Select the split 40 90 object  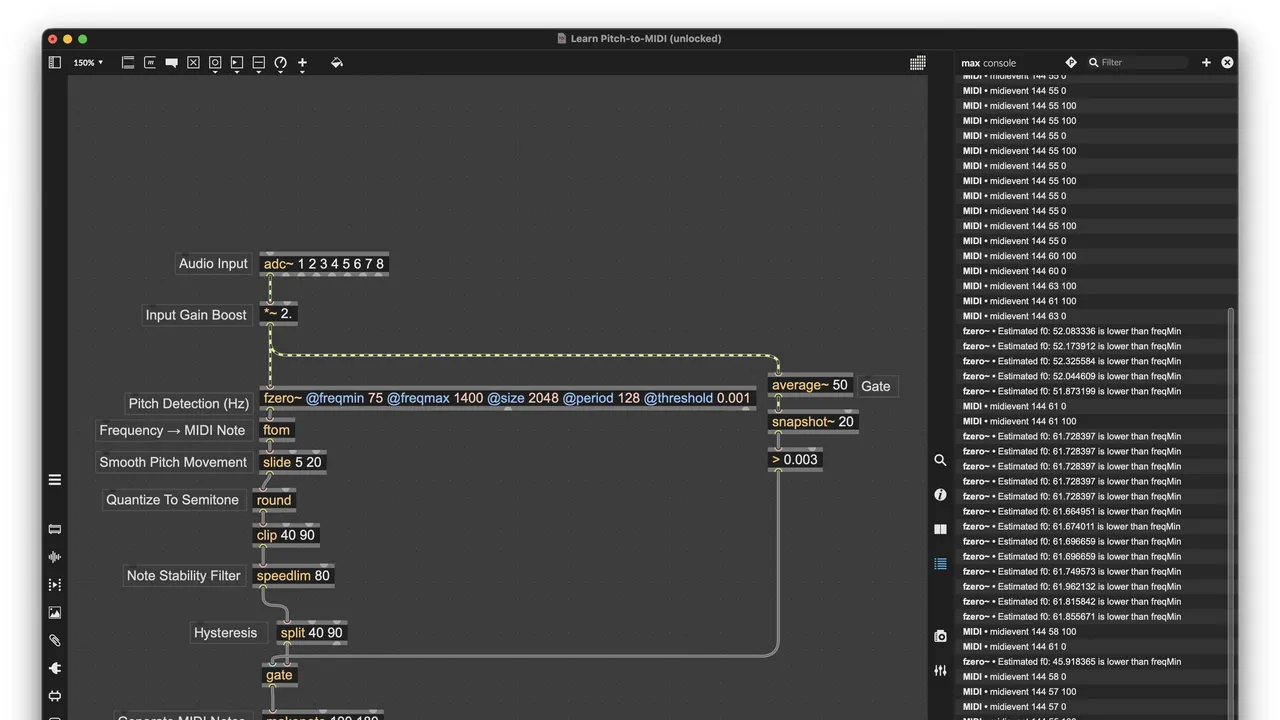311,633
